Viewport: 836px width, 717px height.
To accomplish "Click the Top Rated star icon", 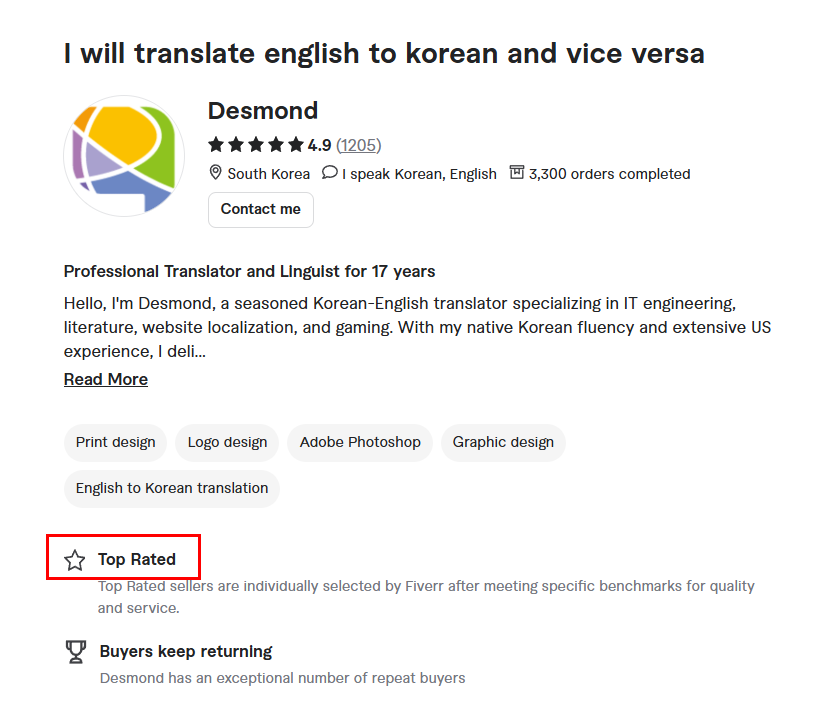I will pyautogui.click(x=75, y=560).
